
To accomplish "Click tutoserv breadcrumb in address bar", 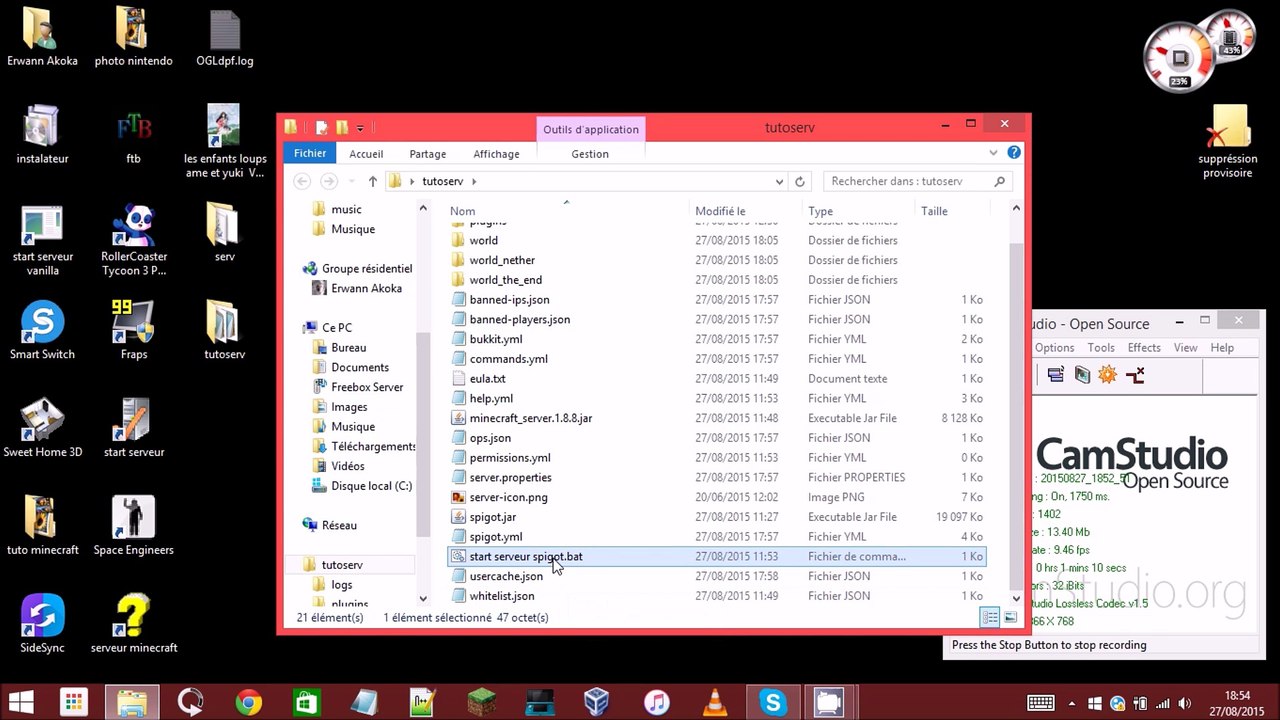I will click(442, 182).
